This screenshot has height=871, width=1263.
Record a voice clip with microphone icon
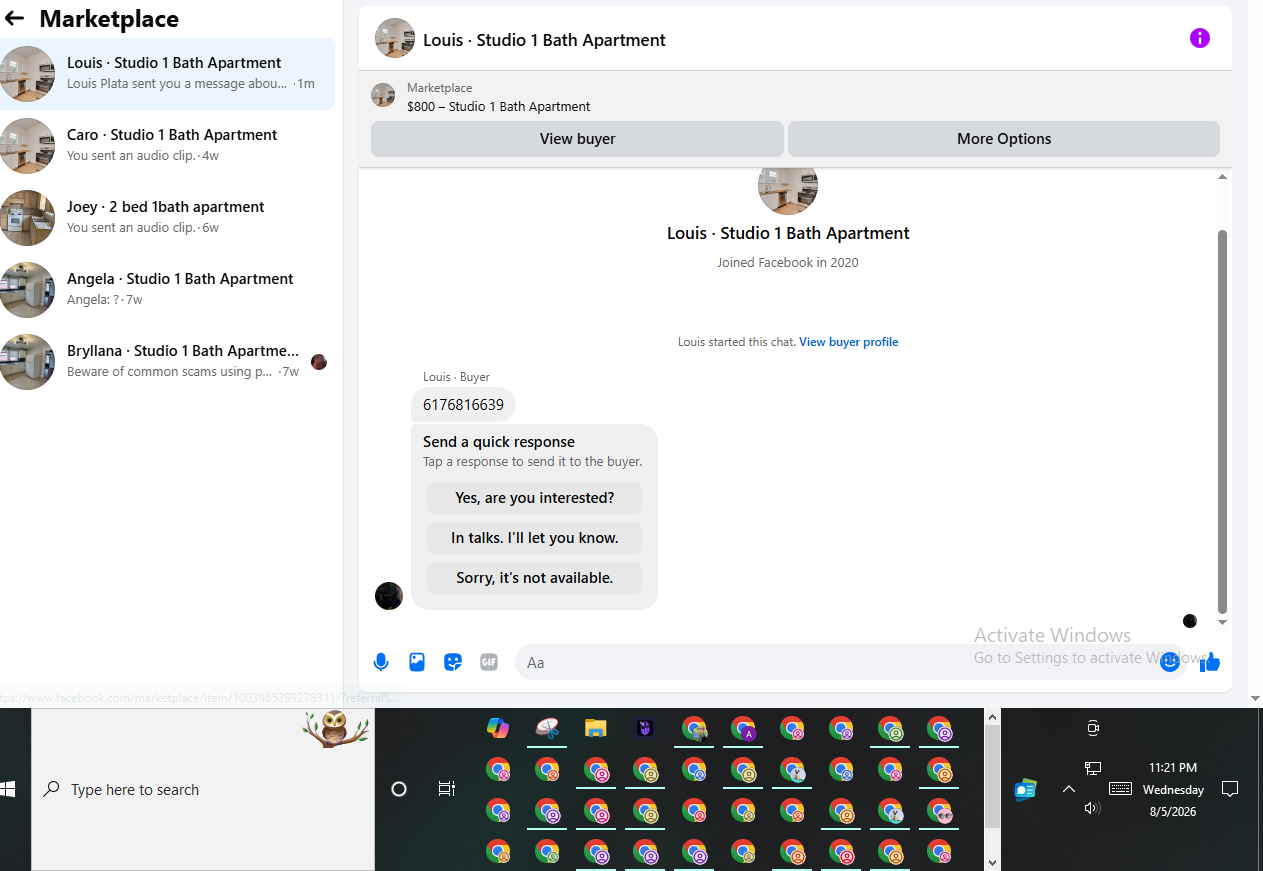pyautogui.click(x=381, y=662)
